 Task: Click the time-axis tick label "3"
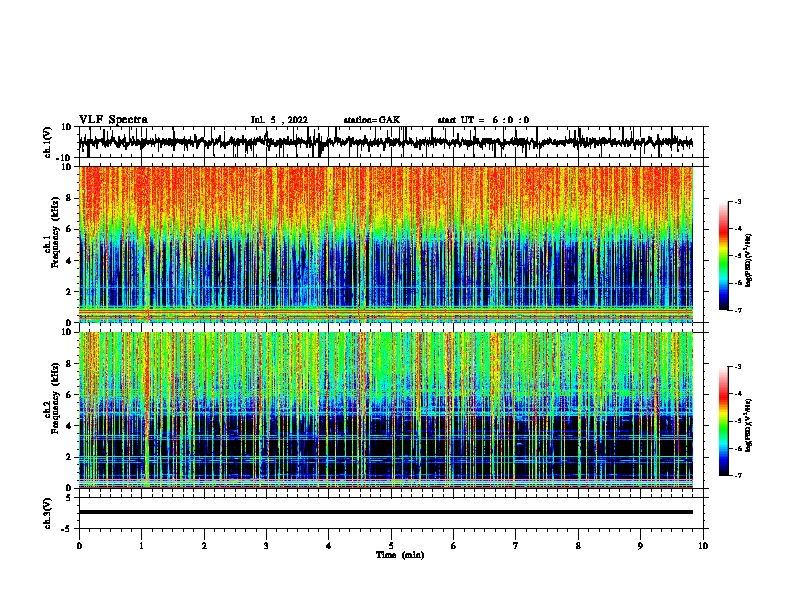click(266, 546)
